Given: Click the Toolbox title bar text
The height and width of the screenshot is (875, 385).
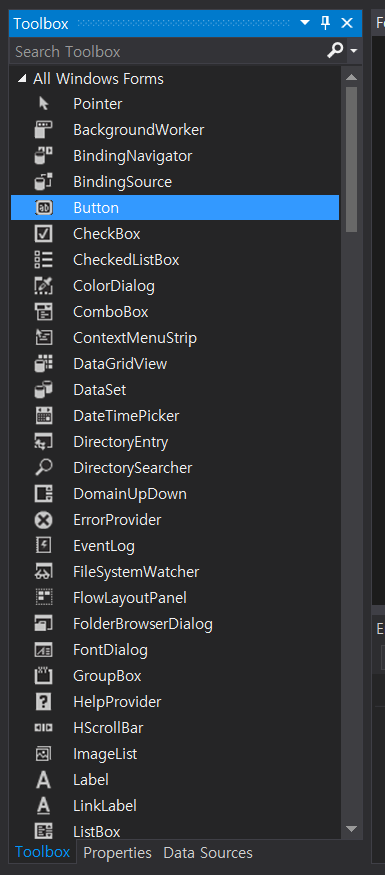Looking at the screenshot, I should pos(41,23).
